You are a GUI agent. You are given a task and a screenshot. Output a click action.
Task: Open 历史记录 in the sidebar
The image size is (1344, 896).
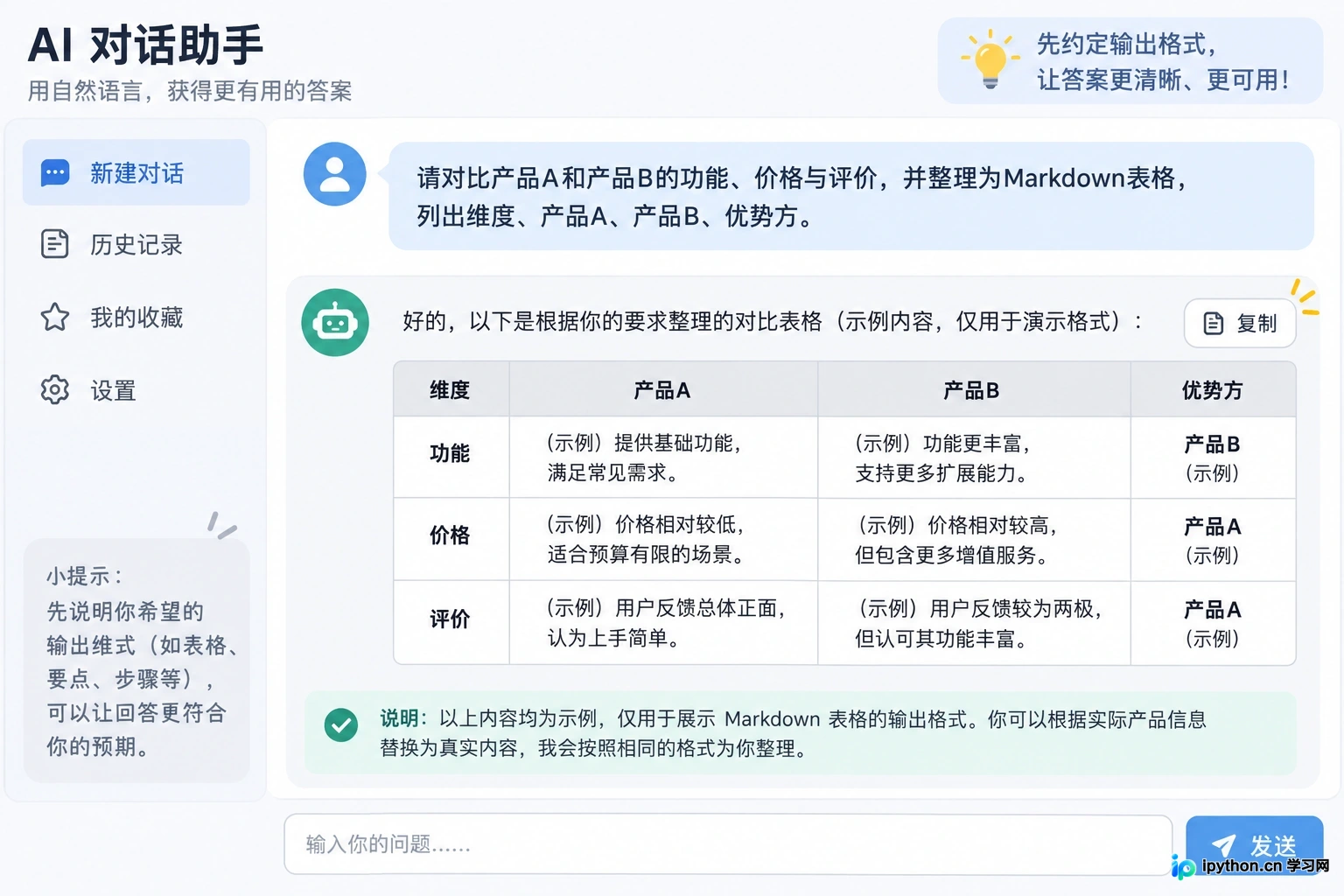[x=136, y=244]
